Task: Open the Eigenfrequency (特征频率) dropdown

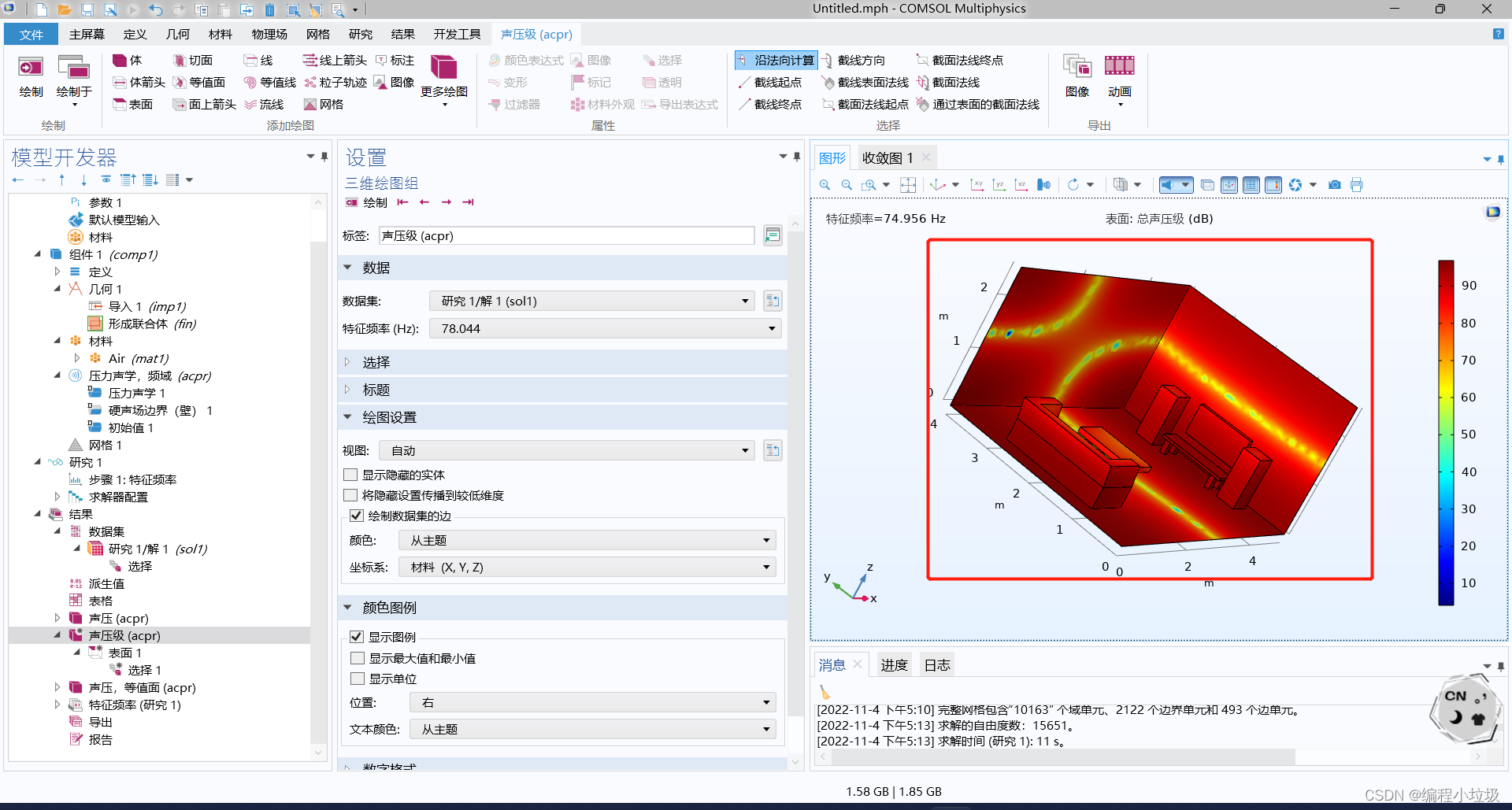Action: pyautogui.click(x=605, y=328)
